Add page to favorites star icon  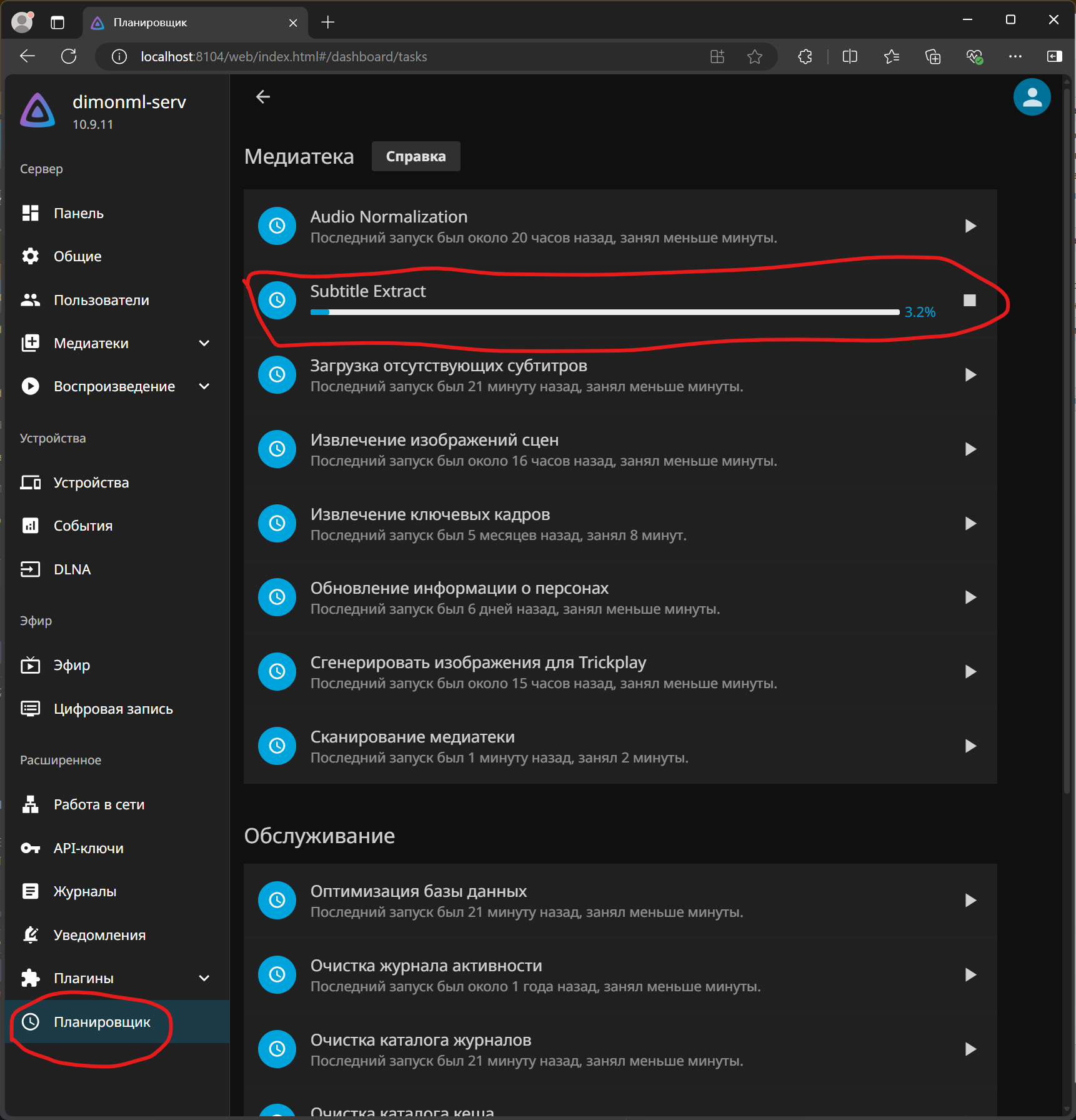tap(754, 57)
